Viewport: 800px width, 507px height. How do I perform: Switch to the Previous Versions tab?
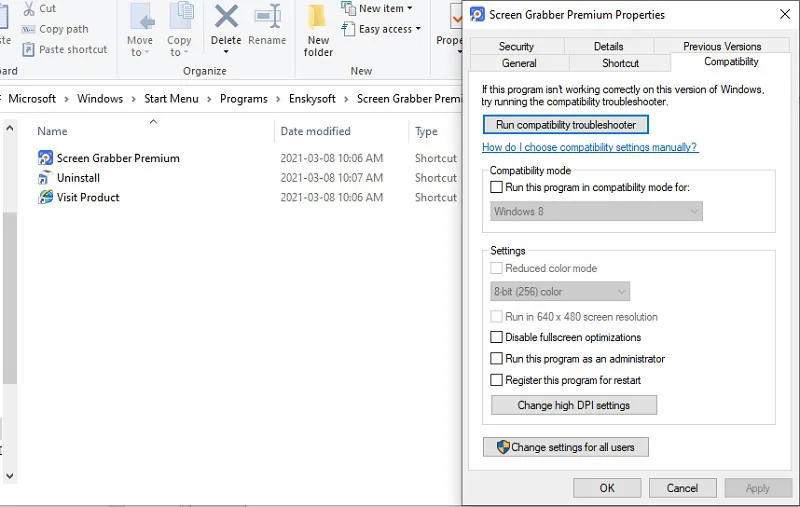coord(722,46)
